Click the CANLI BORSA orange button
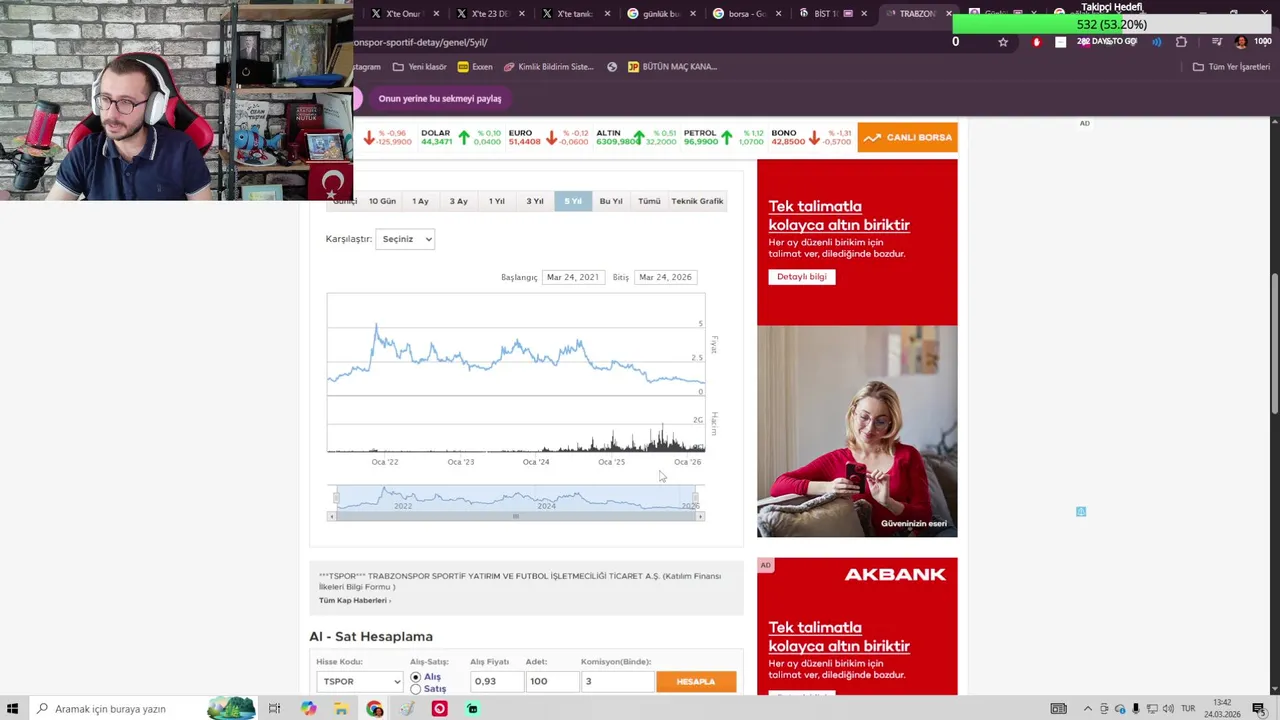The height and width of the screenshot is (720, 1280). point(907,138)
